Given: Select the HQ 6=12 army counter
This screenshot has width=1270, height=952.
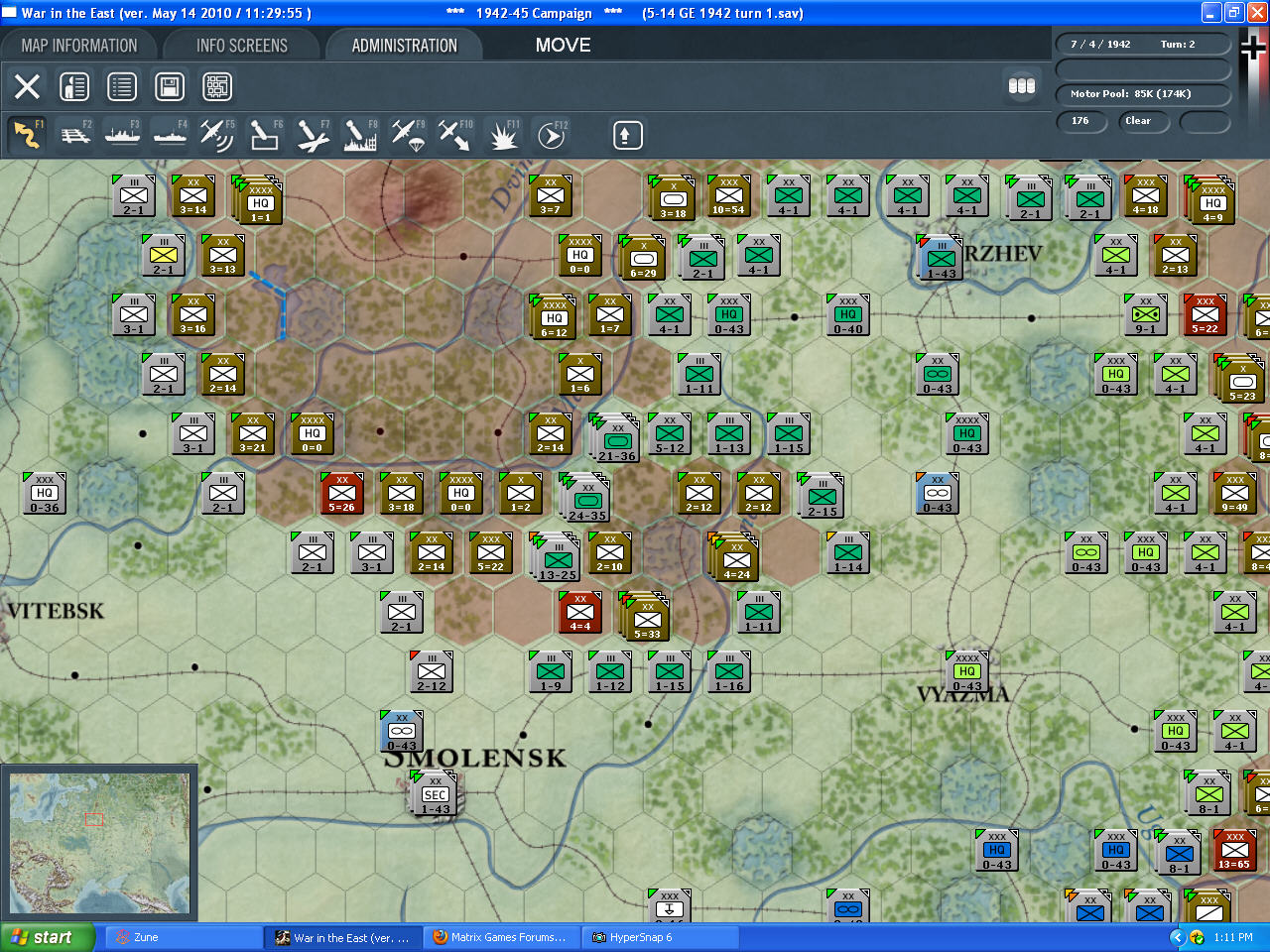Looking at the screenshot, I should [553, 317].
